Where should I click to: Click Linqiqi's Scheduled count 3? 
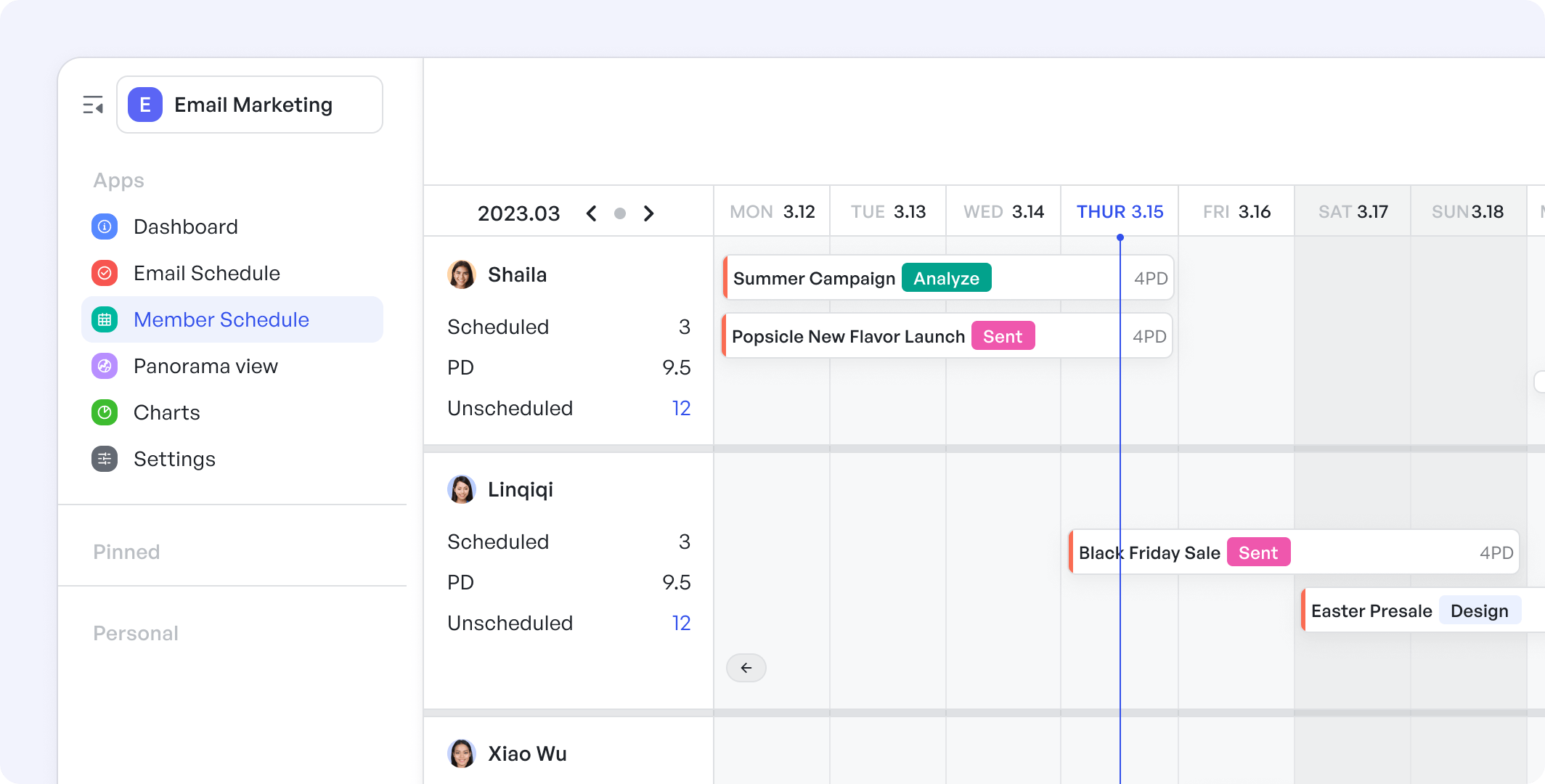685,542
